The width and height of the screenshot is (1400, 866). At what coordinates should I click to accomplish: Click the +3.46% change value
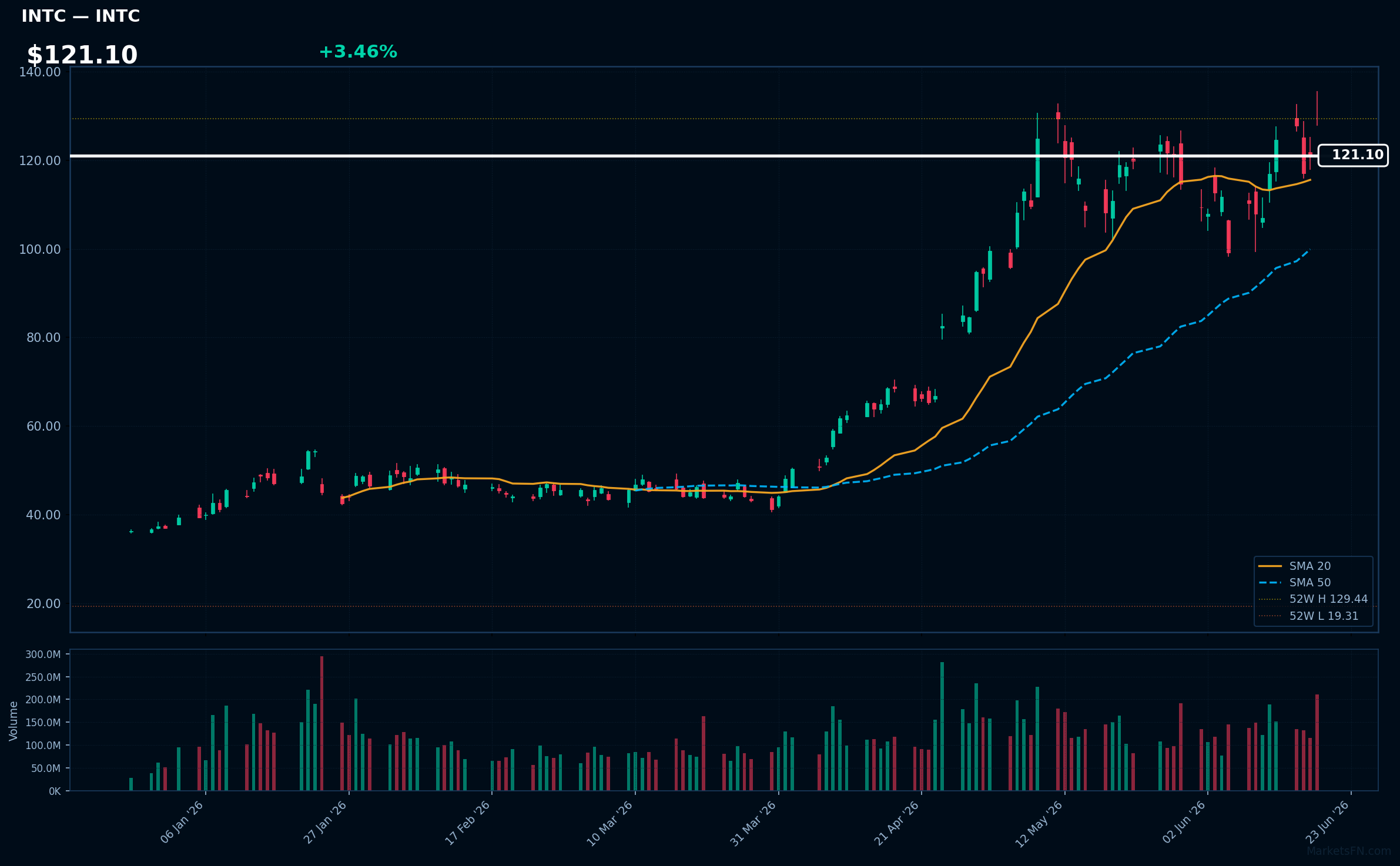click(358, 52)
